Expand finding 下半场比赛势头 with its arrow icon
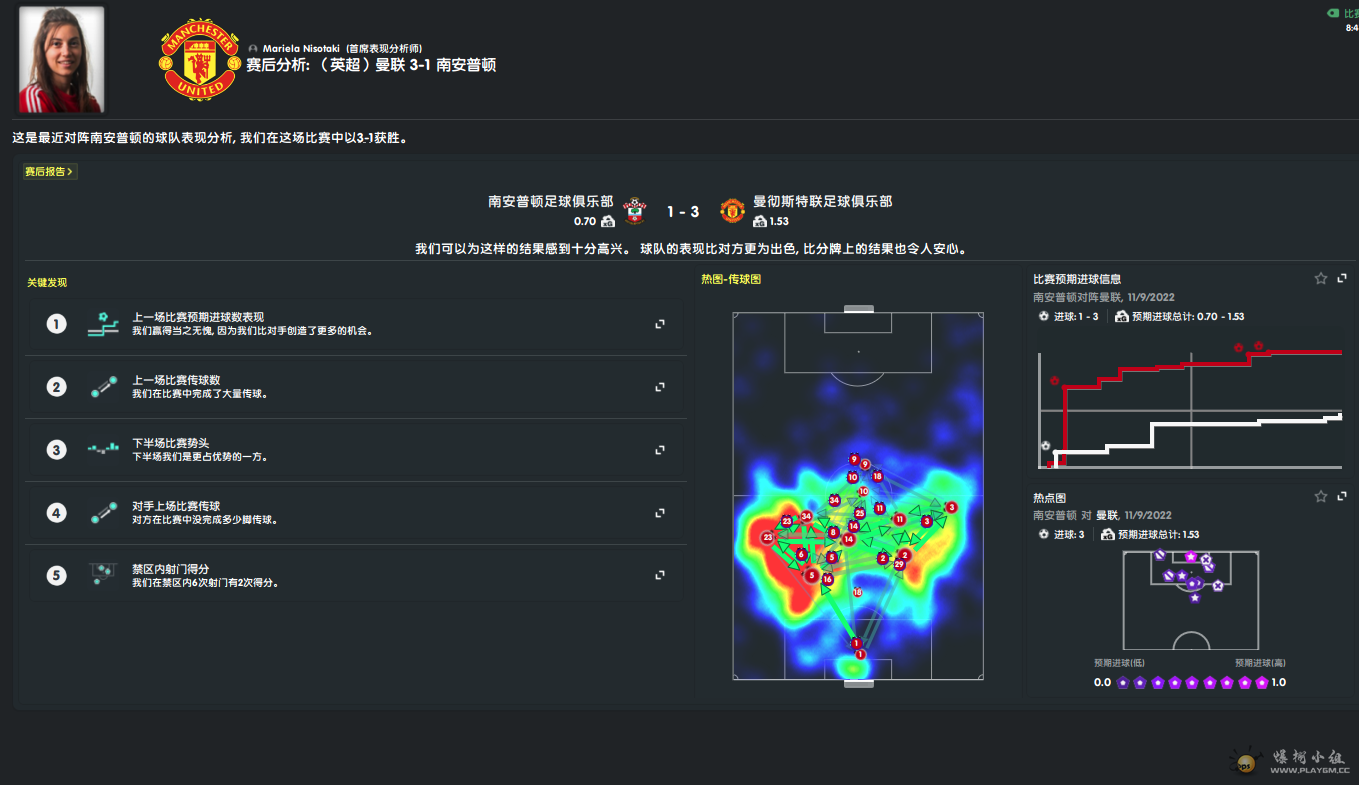 click(x=660, y=450)
